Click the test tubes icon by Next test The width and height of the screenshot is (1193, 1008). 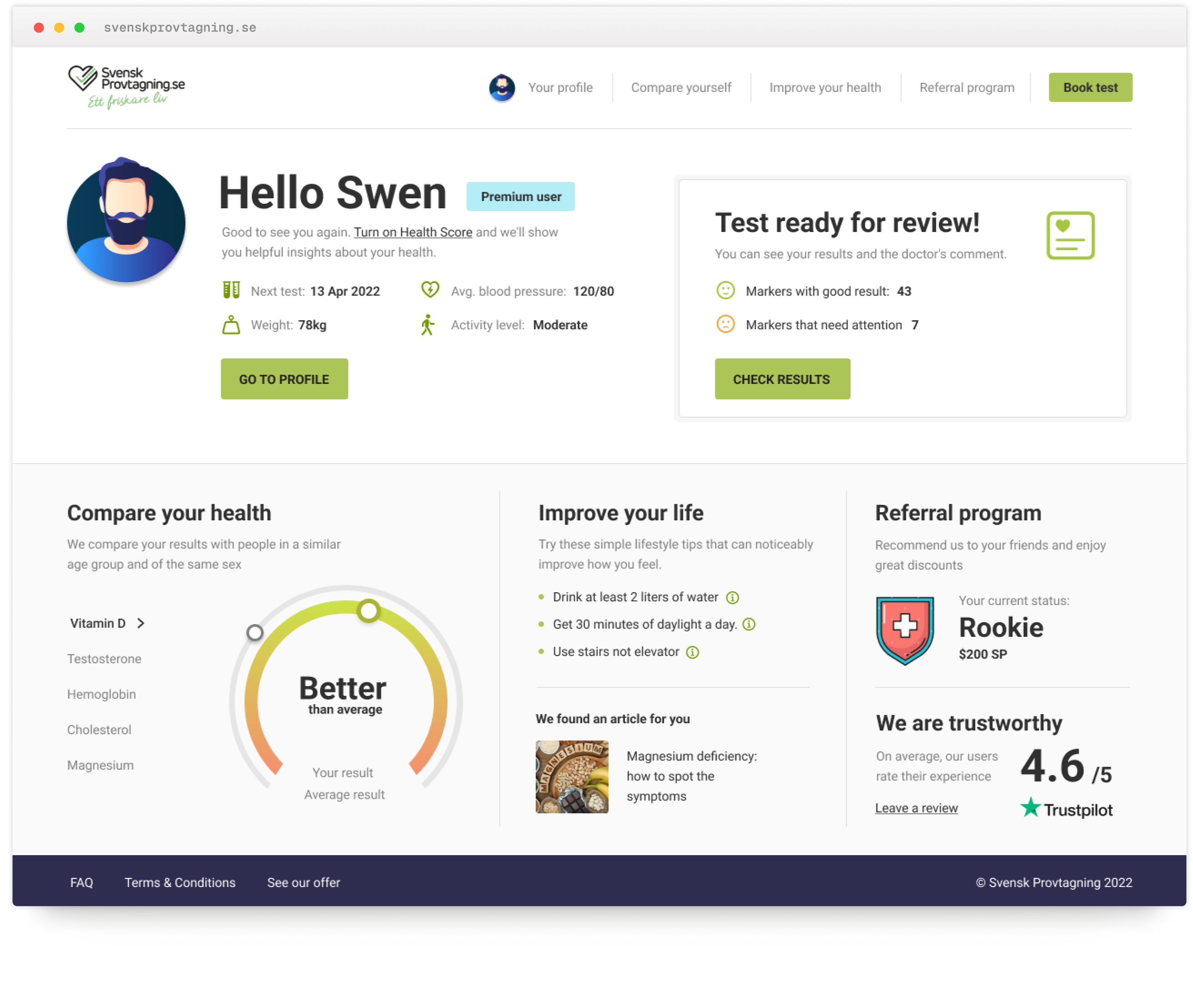[x=231, y=290]
